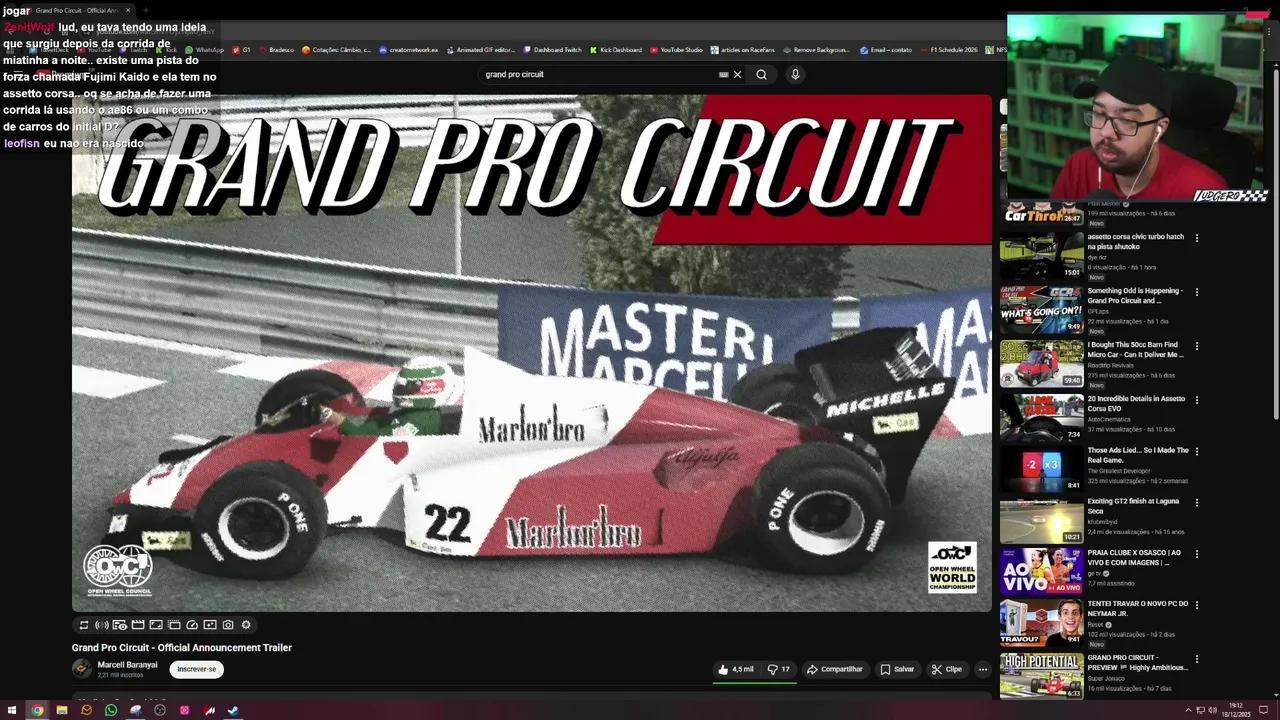The image size is (1280, 720).
Task: Open the enhancer settings gear under video
Action: [246, 625]
